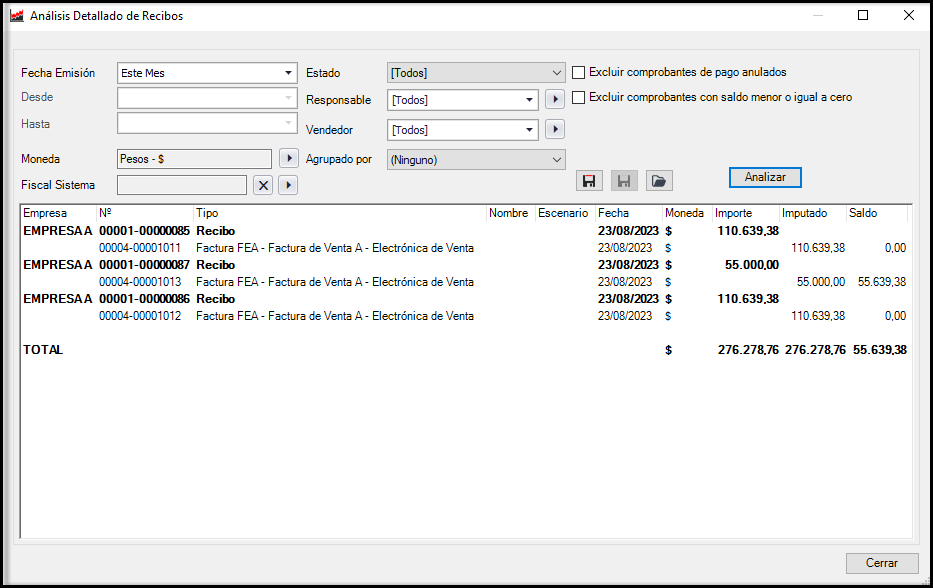This screenshot has height=588, width=933.
Task: Open the Responsable combo box
Action: (463, 100)
